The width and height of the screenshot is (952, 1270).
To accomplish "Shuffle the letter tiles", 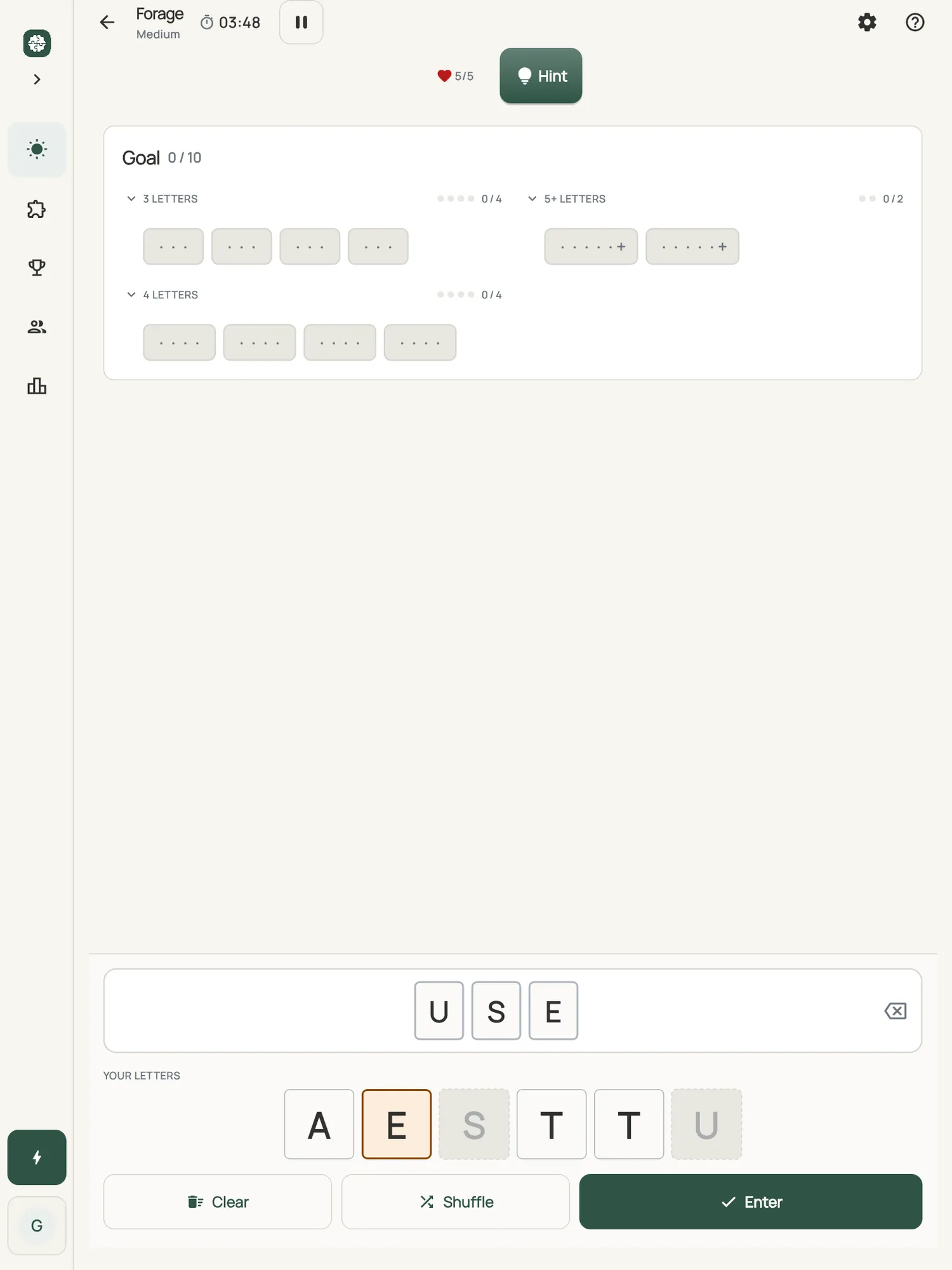I will point(456,1201).
